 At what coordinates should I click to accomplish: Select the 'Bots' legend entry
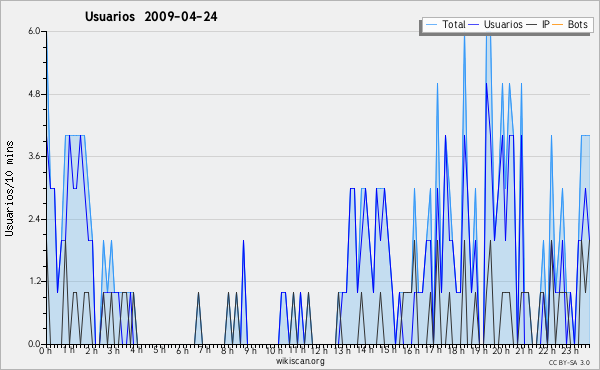pos(577,24)
